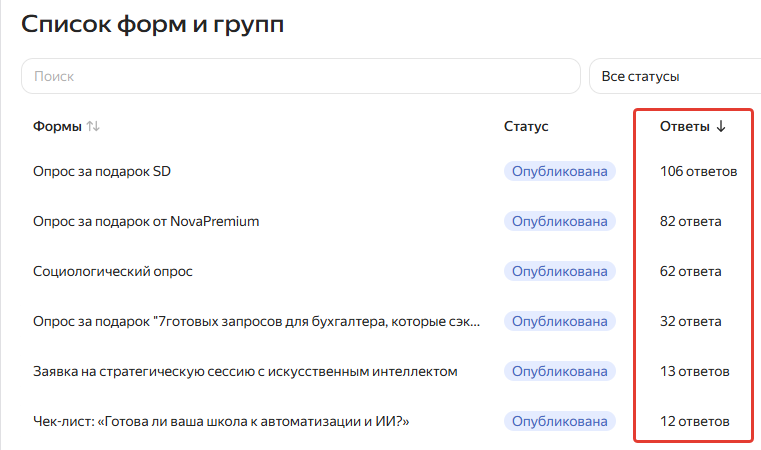Viewport: 761px width, 450px height.
Task: View the 62 ответа responses count
Action: tap(691, 271)
